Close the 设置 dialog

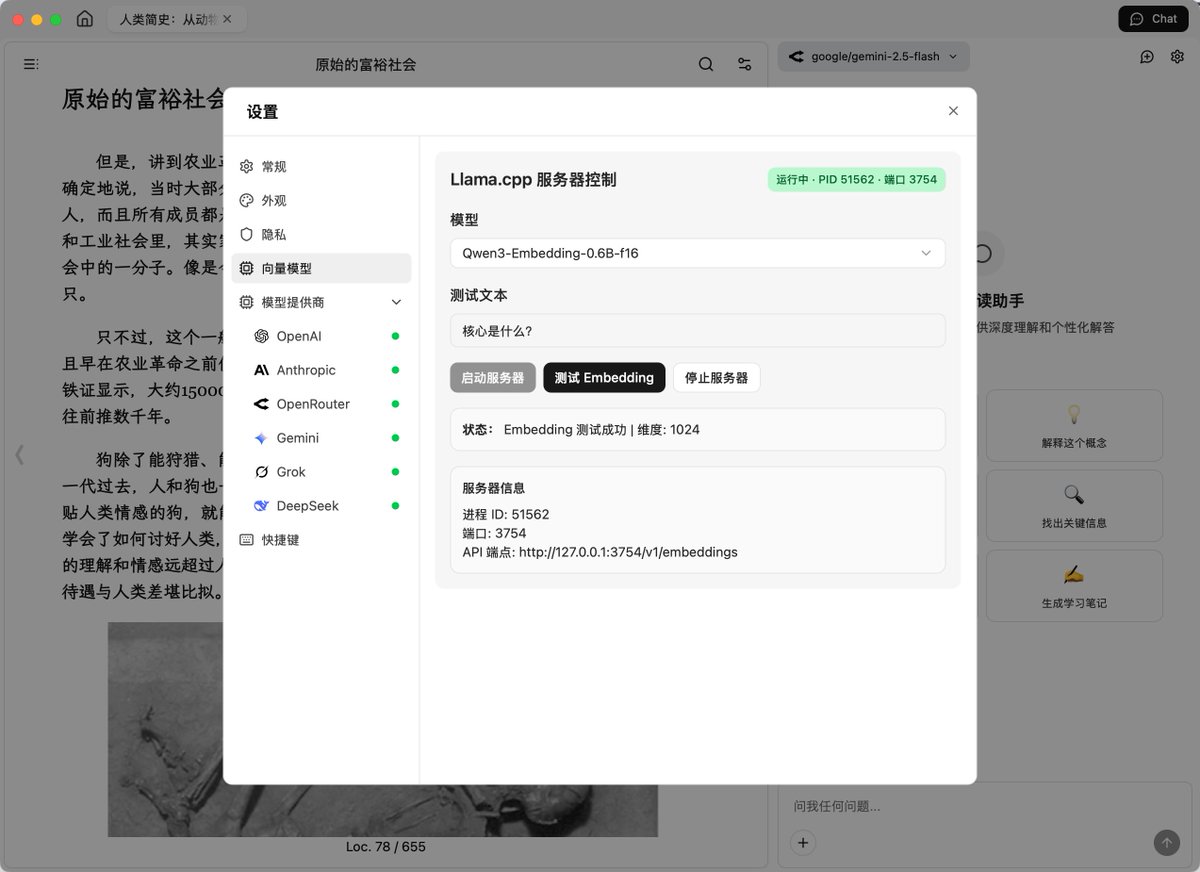[x=953, y=111]
